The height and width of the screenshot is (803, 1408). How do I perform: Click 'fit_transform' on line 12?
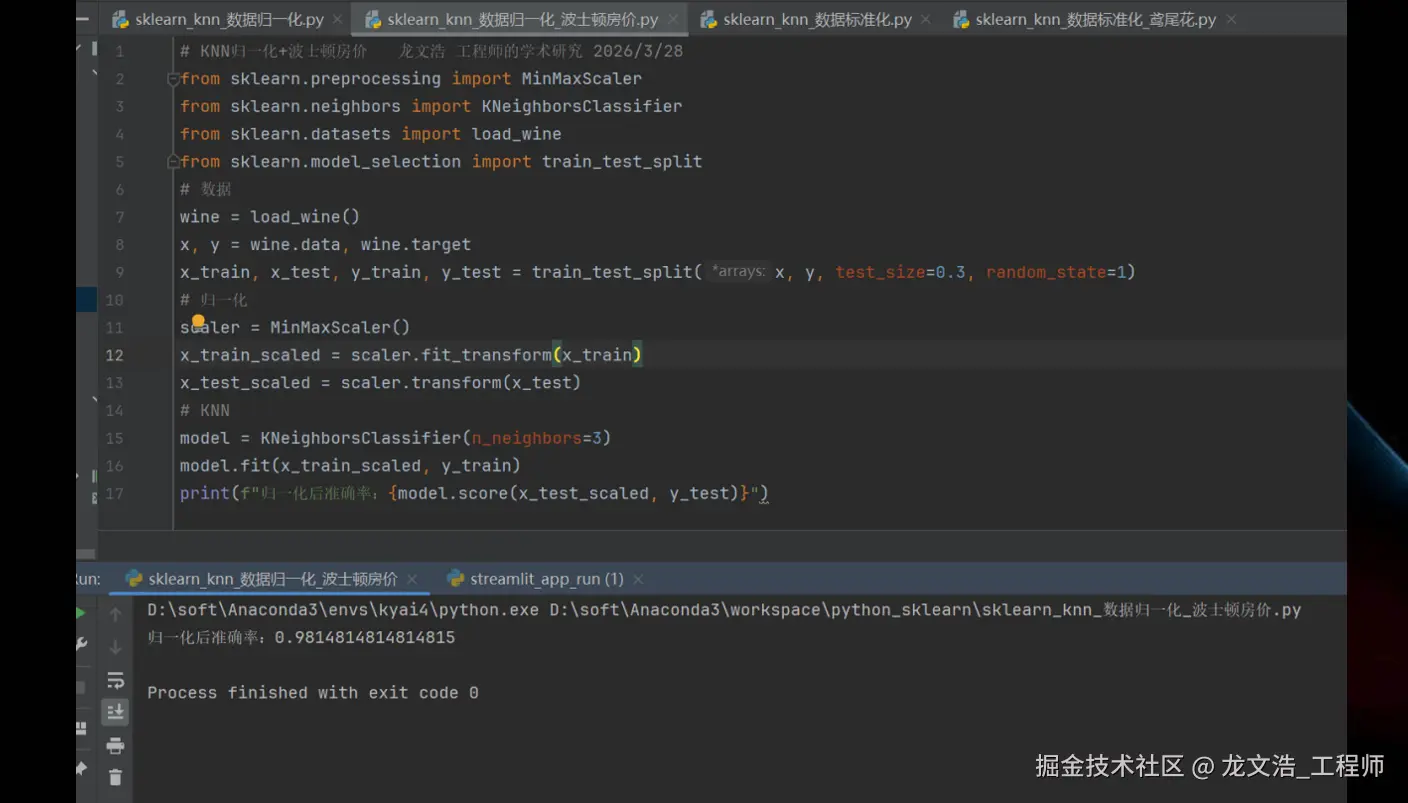pyautogui.click(x=486, y=355)
